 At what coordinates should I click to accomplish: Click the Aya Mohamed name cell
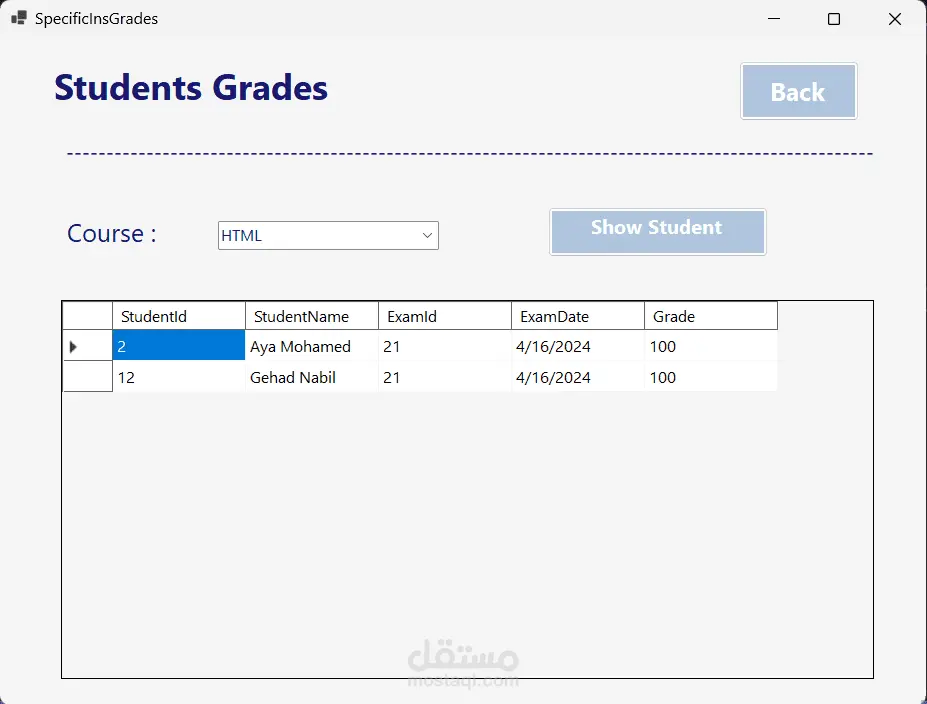312,346
